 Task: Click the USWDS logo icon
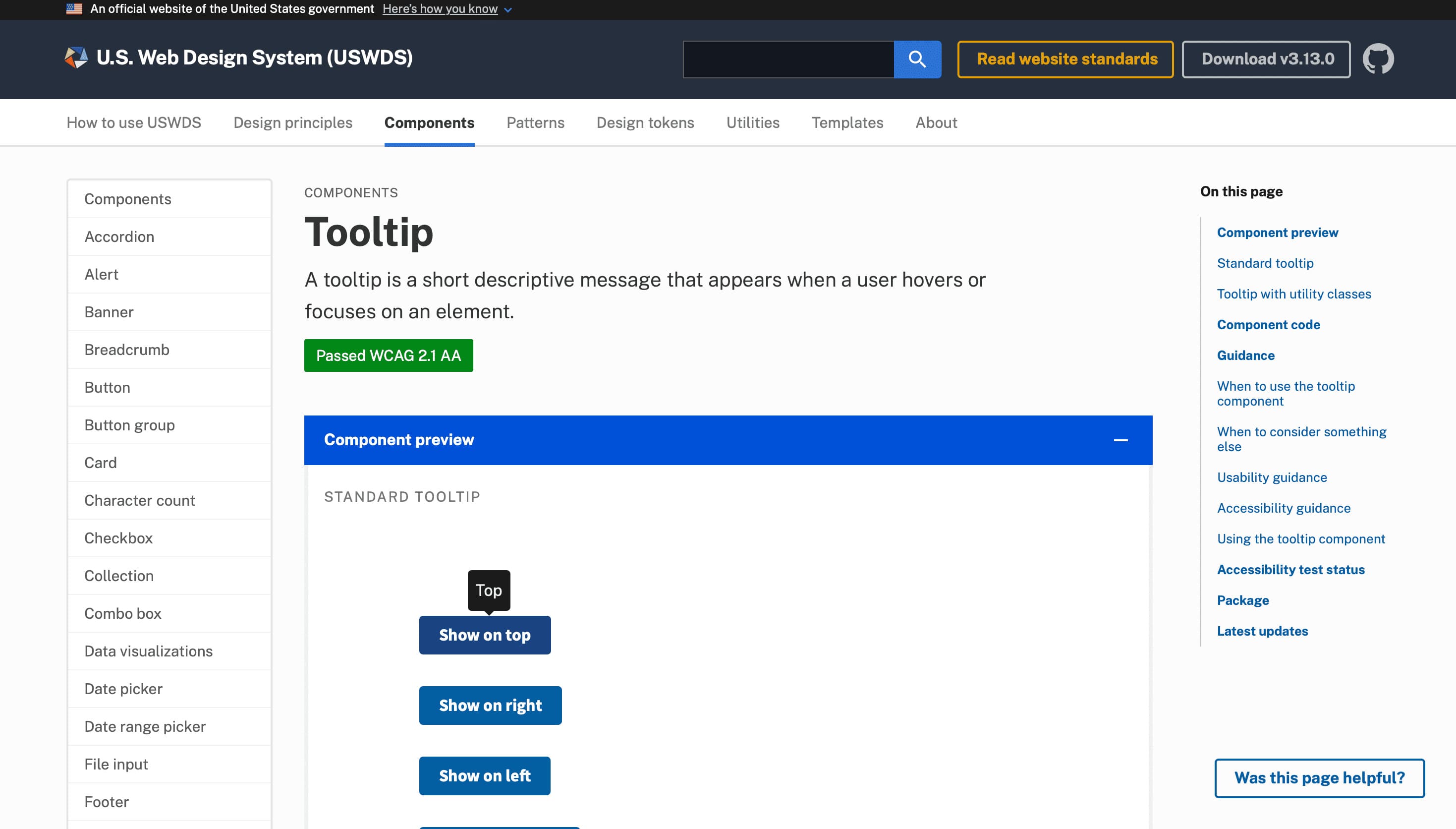pos(76,58)
